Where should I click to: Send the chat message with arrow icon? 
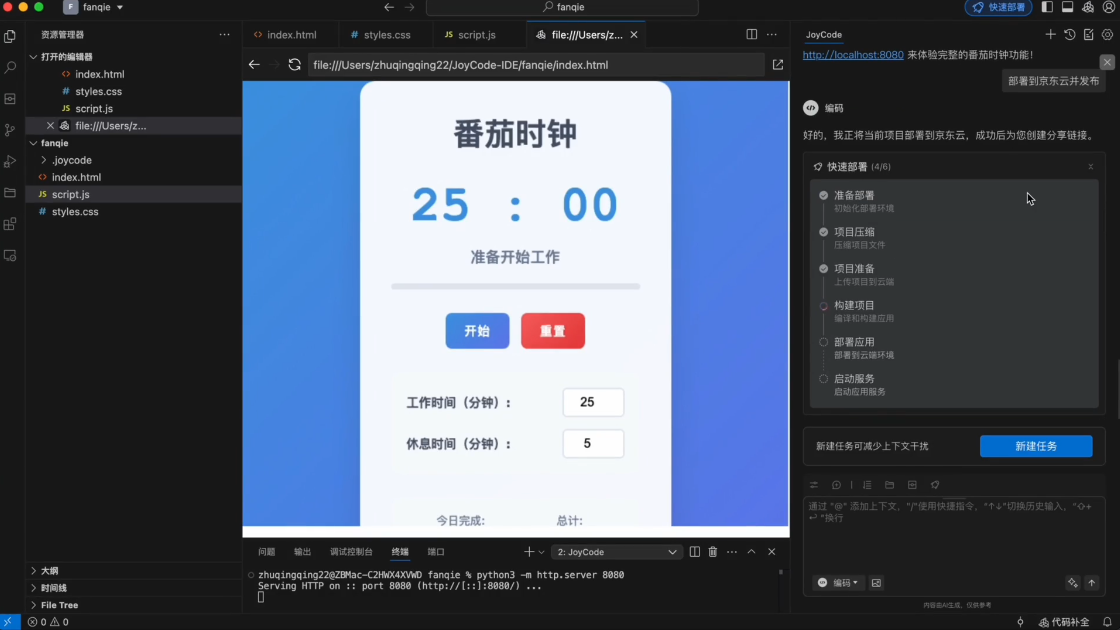pyautogui.click(x=1091, y=583)
